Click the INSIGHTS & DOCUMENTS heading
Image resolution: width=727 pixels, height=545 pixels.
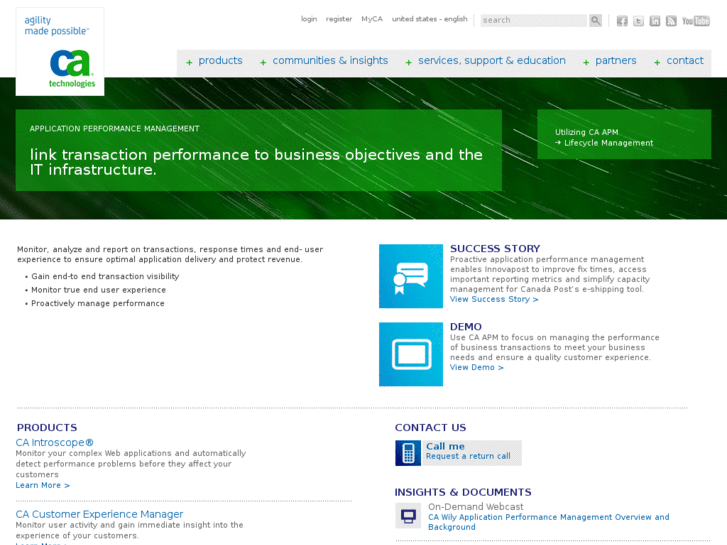tap(463, 492)
